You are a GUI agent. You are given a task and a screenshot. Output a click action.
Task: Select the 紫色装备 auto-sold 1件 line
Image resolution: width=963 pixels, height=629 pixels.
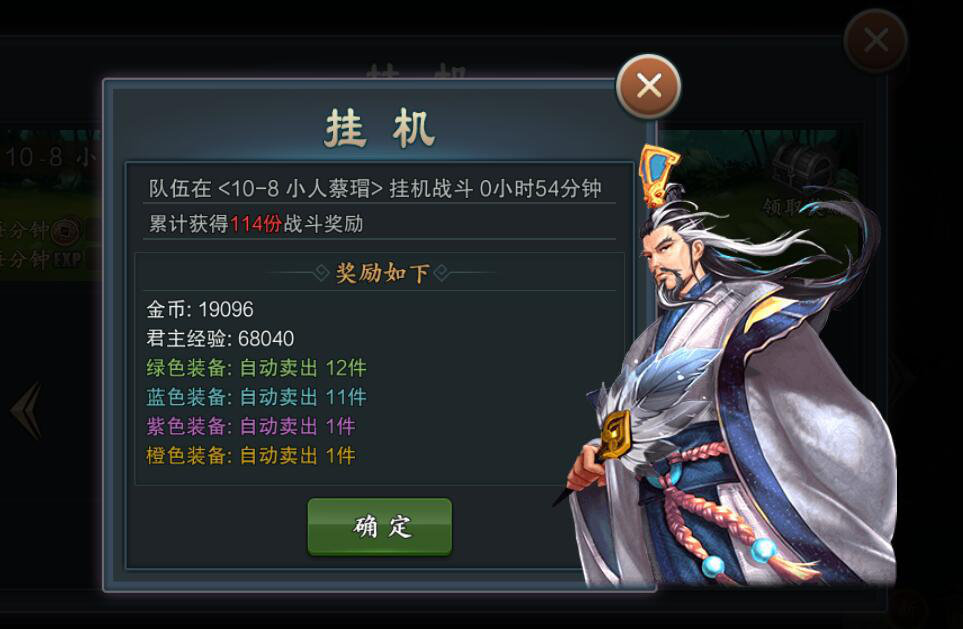(x=251, y=426)
